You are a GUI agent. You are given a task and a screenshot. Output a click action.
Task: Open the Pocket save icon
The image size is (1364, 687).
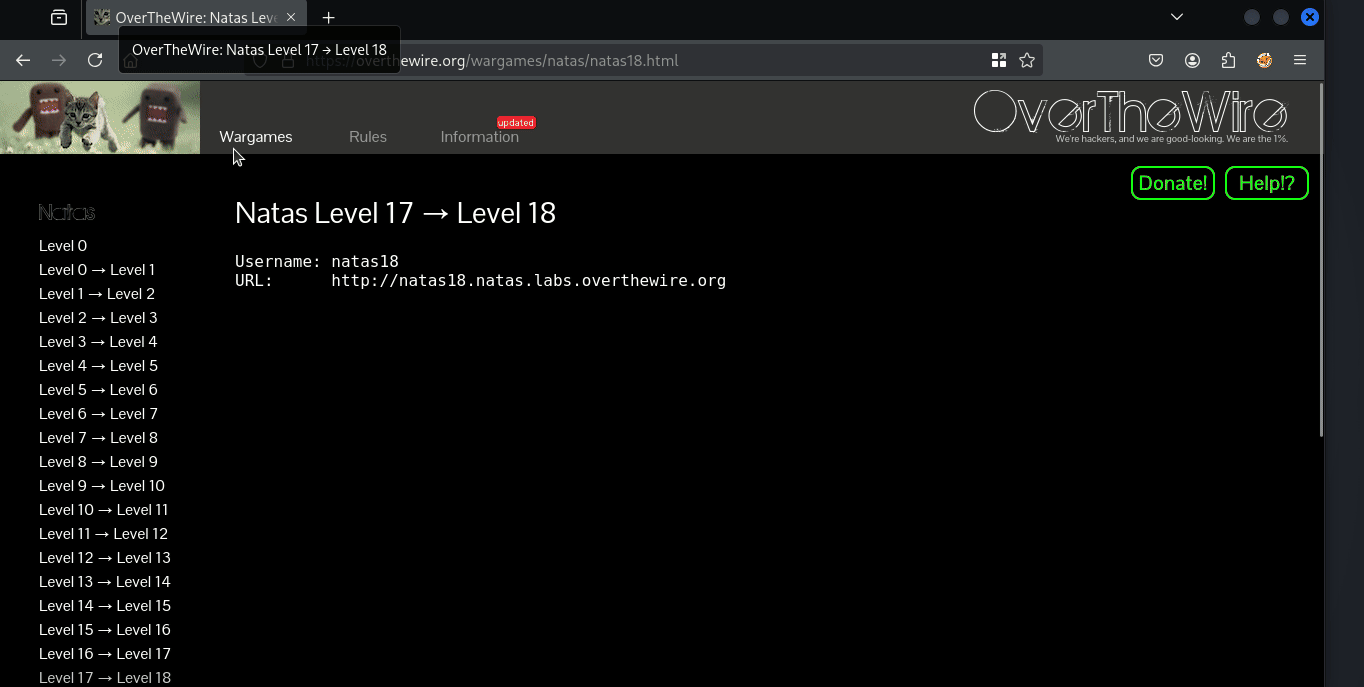click(1156, 60)
